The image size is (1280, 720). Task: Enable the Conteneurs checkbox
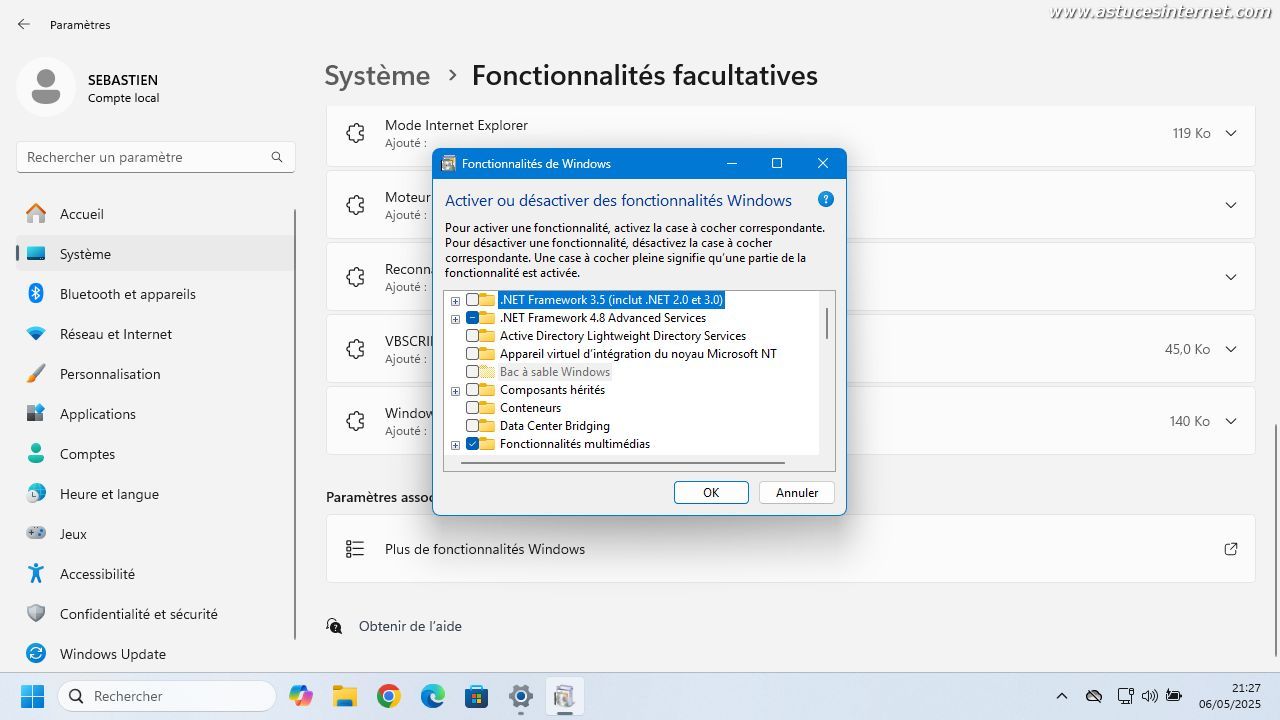(472, 408)
